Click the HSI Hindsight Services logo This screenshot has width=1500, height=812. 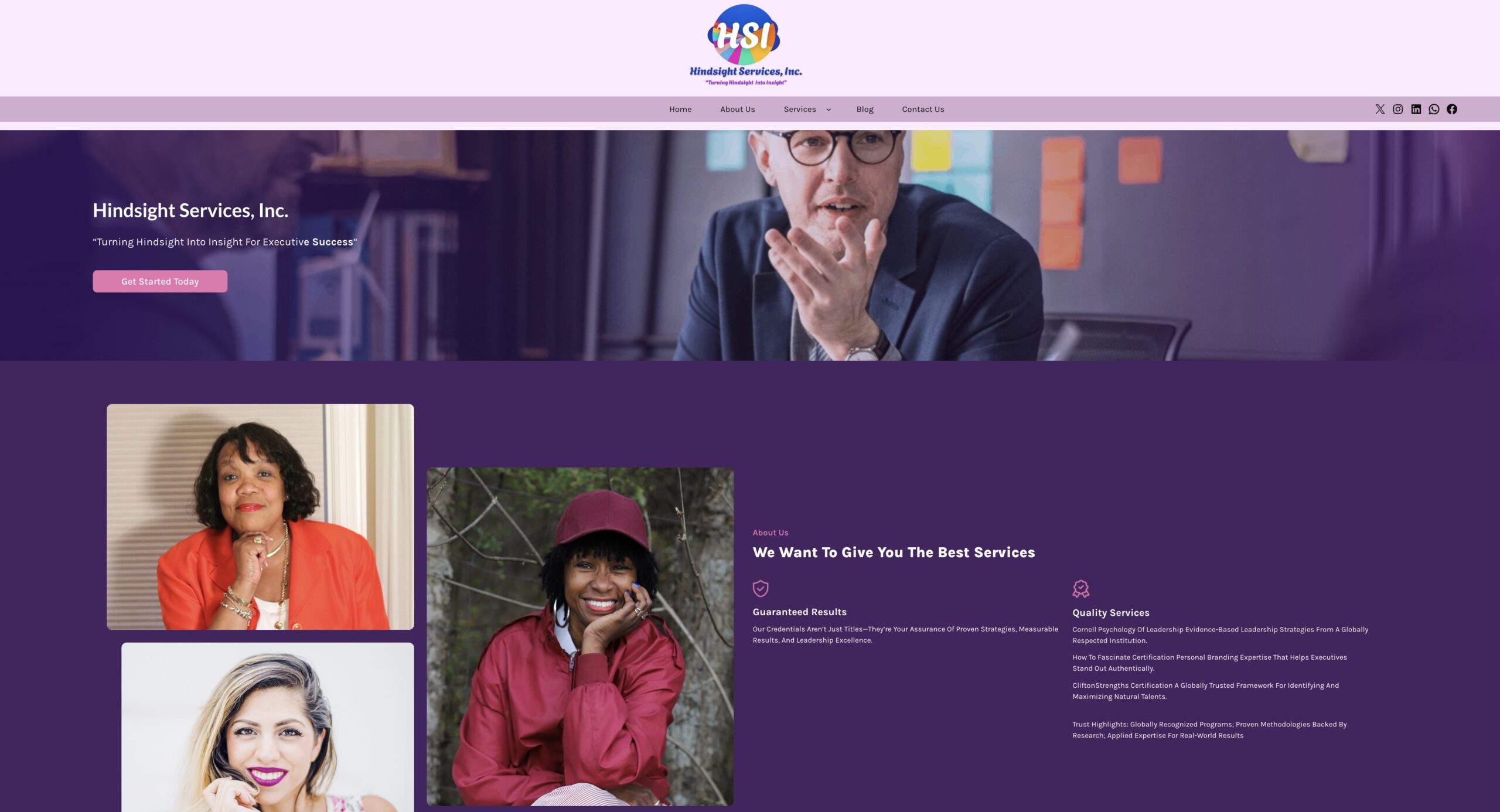[745, 45]
